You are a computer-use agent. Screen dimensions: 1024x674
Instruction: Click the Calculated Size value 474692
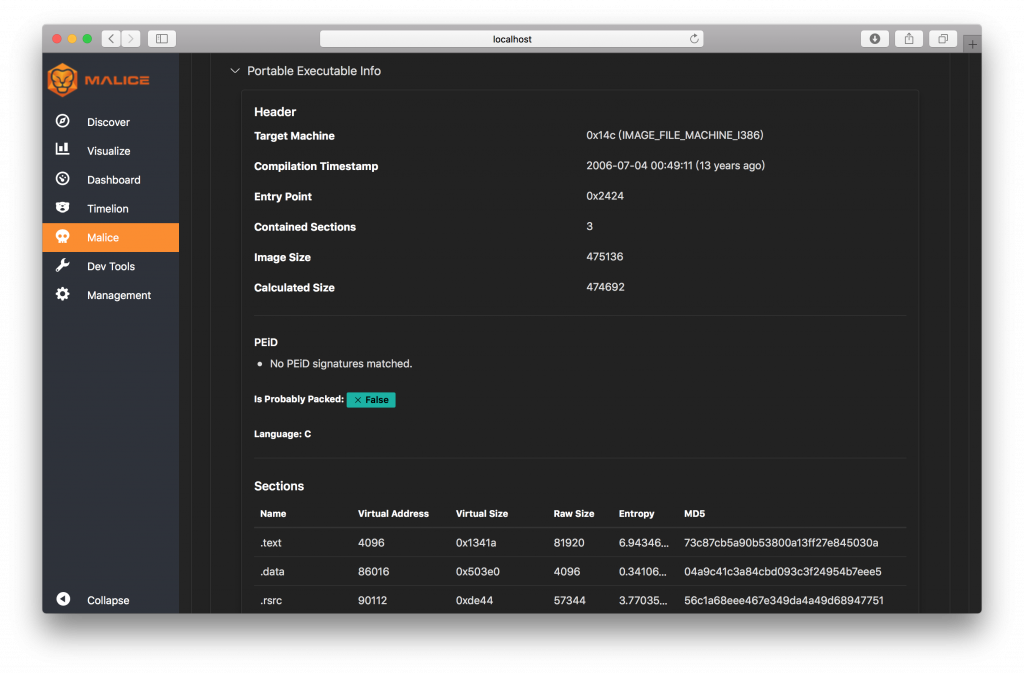coord(605,287)
